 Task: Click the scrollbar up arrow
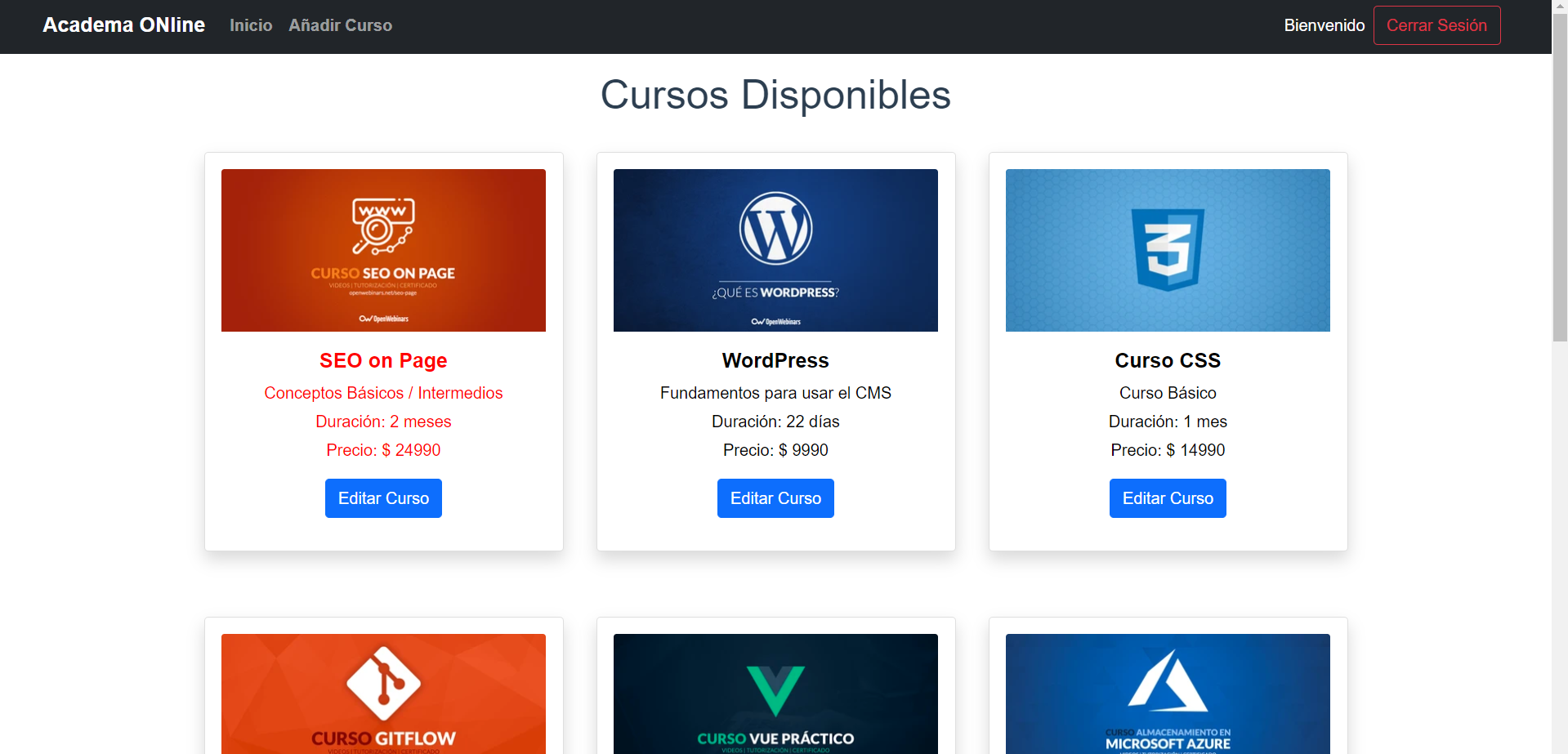coord(1560,7)
